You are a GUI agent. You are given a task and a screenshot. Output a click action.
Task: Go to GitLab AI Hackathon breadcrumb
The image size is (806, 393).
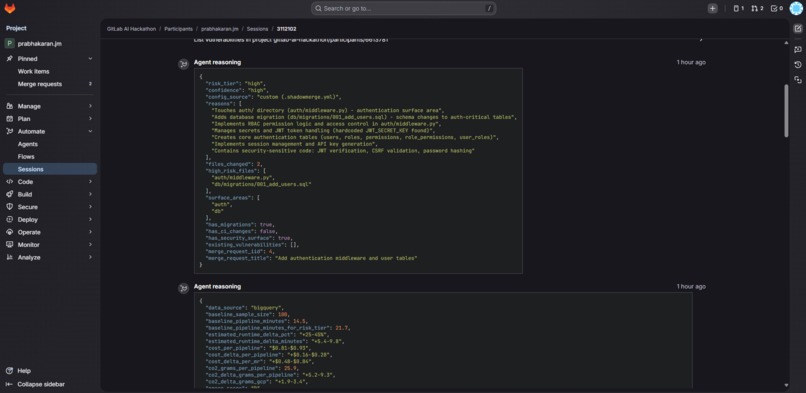131,29
